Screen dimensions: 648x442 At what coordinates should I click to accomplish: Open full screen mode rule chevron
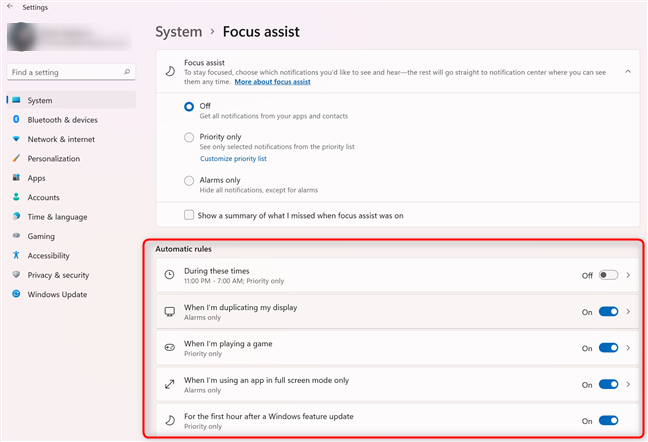pos(628,384)
